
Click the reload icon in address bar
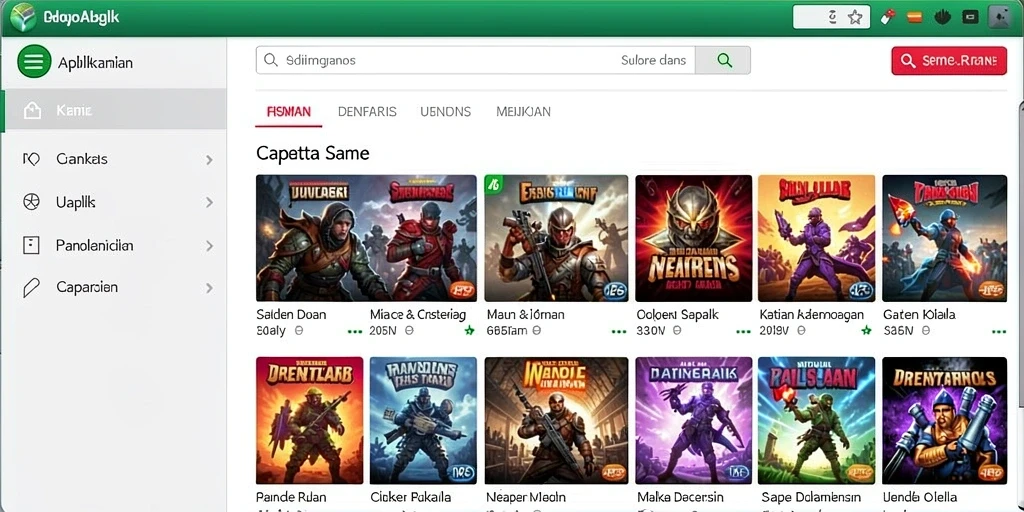[833, 18]
